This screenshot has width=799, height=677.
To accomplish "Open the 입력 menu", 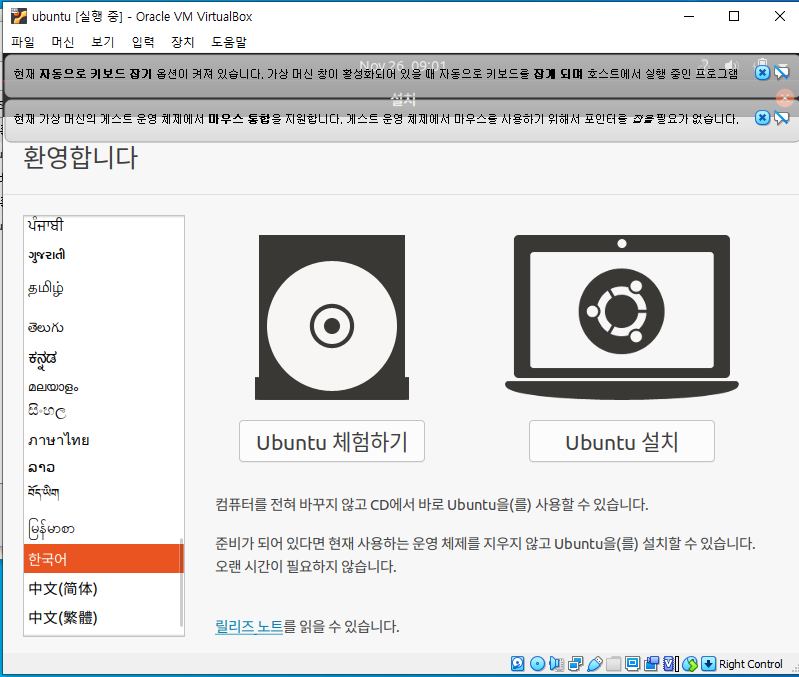I will coord(143,42).
